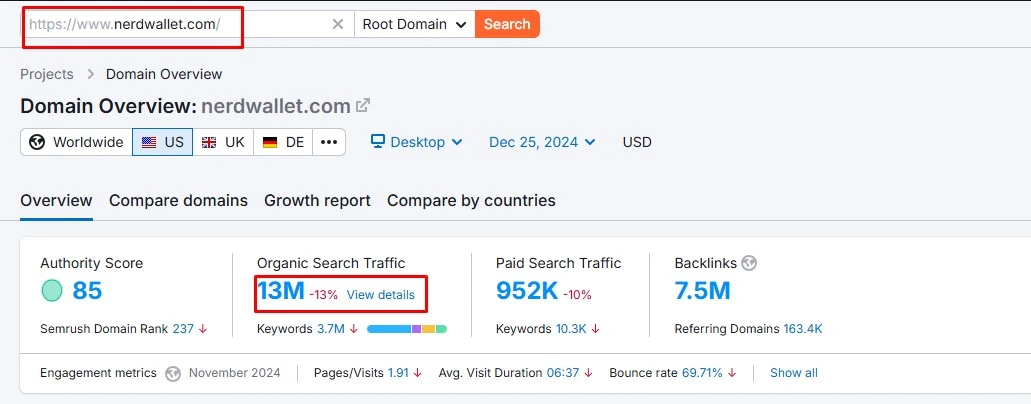This screenshot has height=404, width=1031.
Task: Click Show all engagement metrics
Action: click(794, 373)
